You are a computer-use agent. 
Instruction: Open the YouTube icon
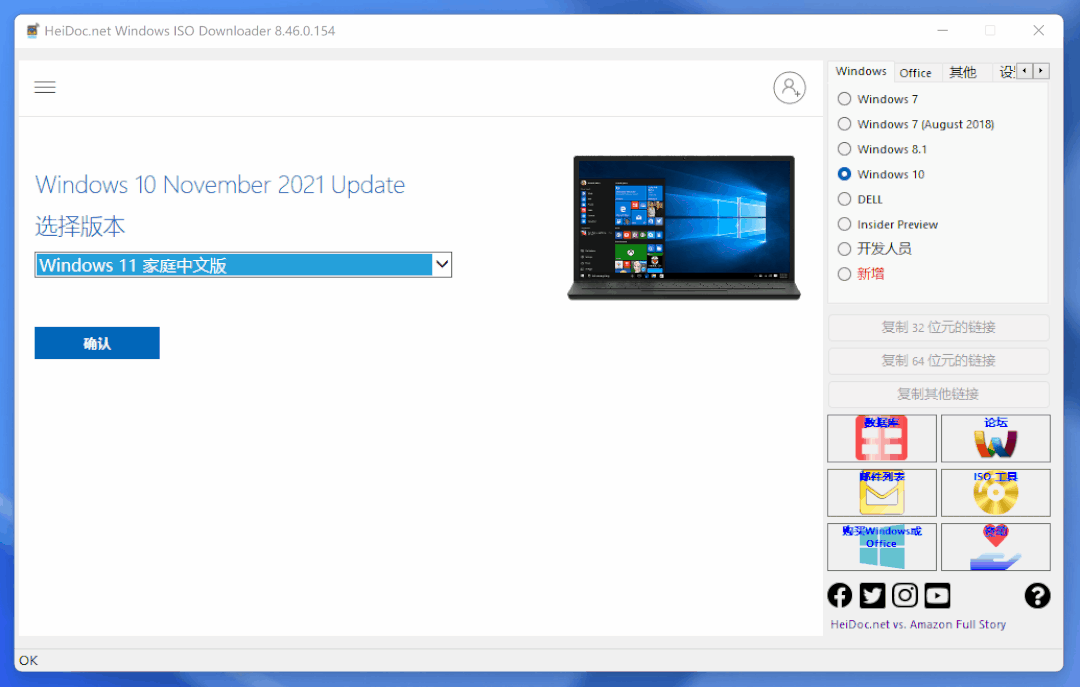[937, 595]
